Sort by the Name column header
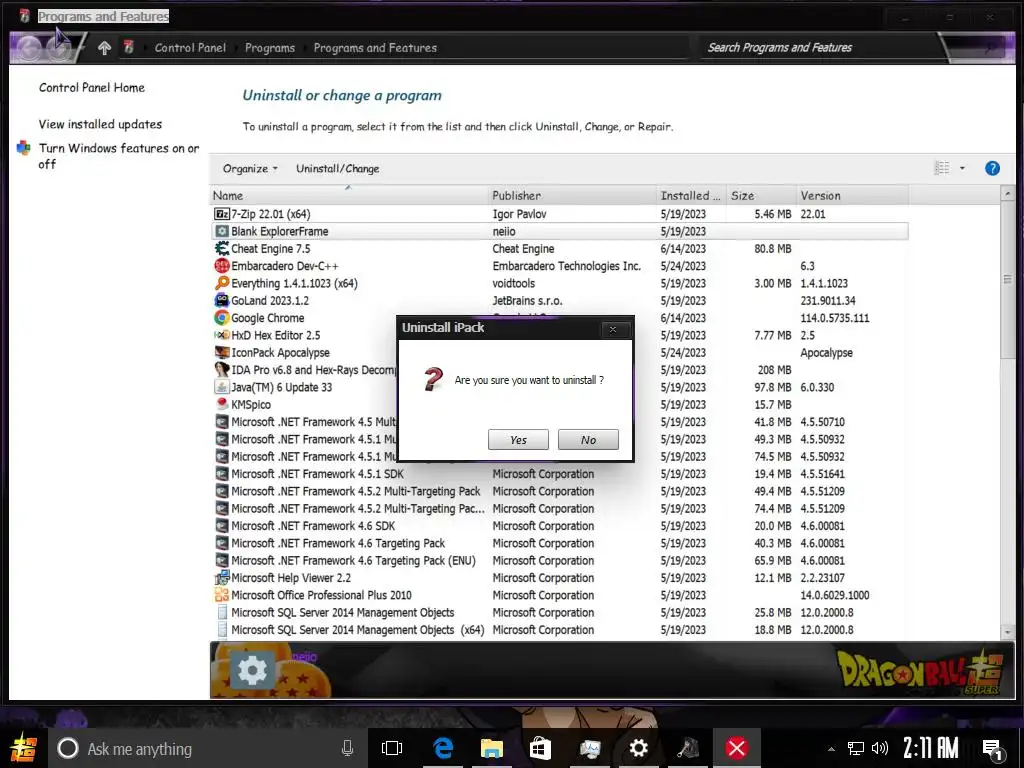This screenshot has width=1024, height=768. click(x=349, y=195)
